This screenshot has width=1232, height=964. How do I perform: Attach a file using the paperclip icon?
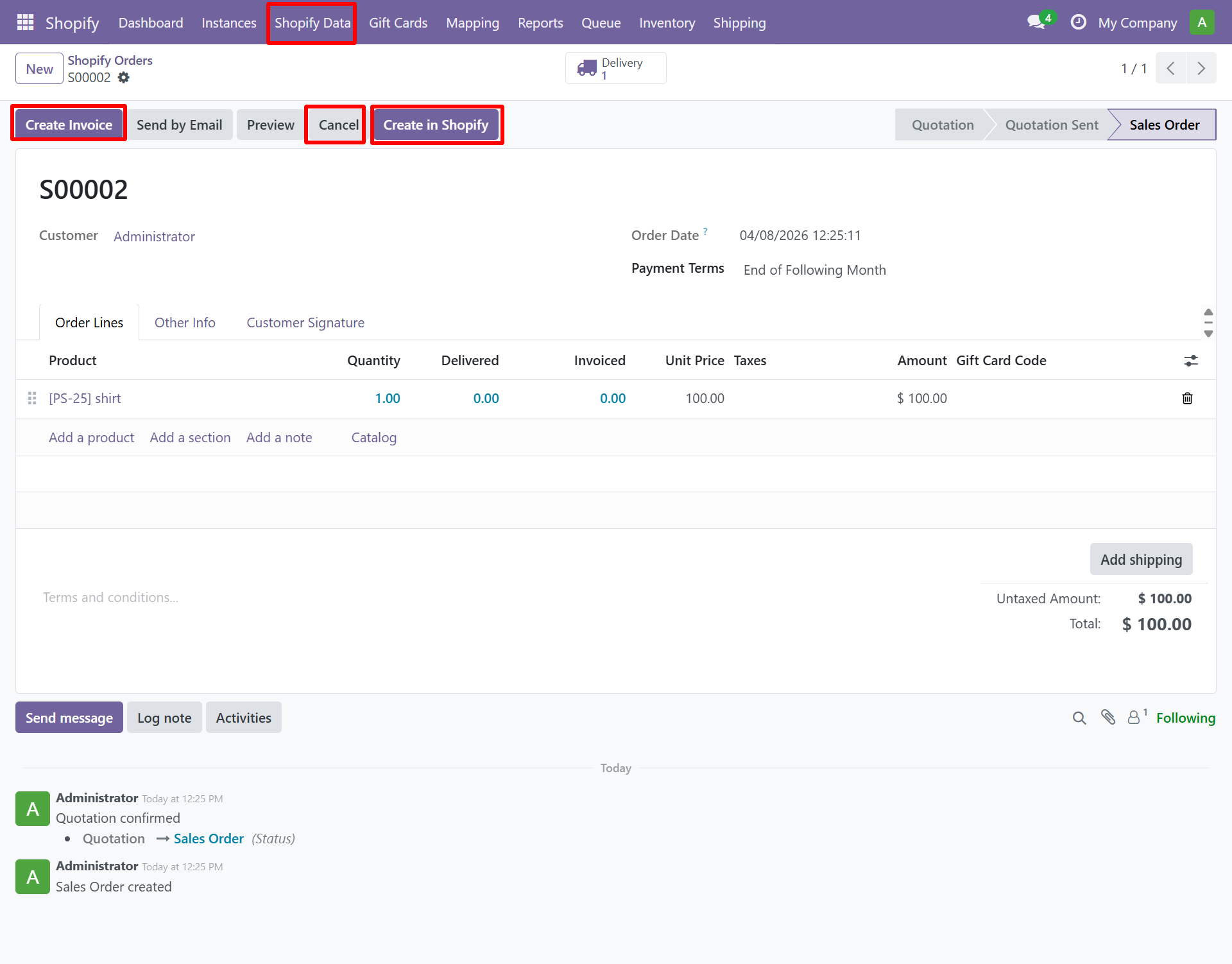(x=1108, y=717)
